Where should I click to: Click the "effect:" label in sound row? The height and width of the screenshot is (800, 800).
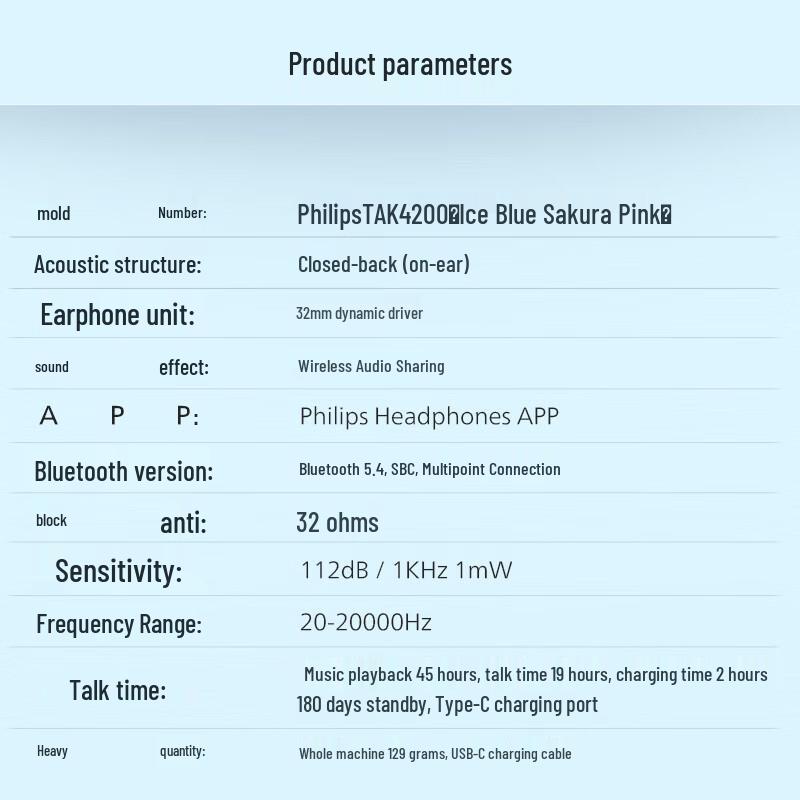point(184,367)
